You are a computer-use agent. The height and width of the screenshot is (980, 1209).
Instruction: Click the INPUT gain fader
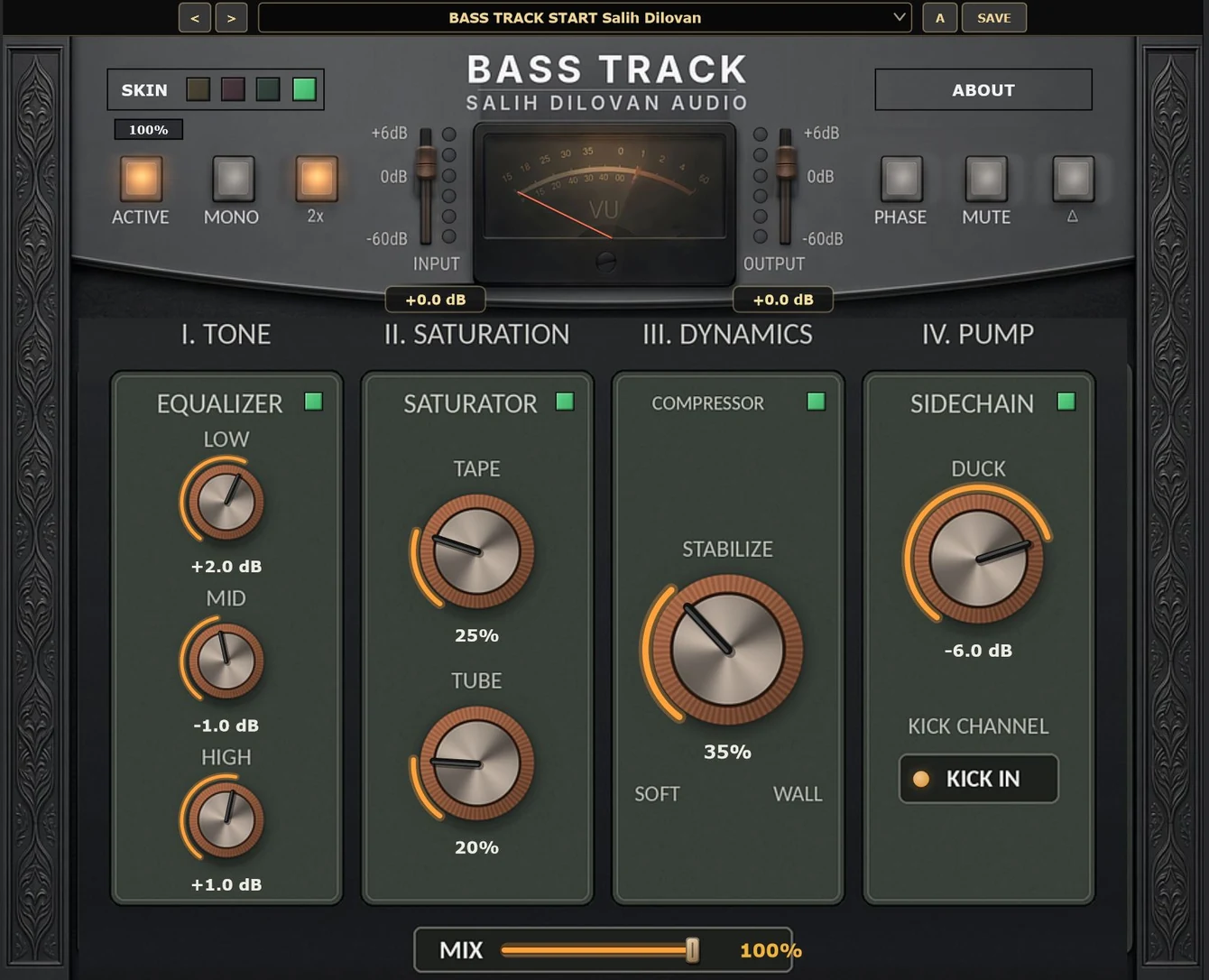pos(425,165)
